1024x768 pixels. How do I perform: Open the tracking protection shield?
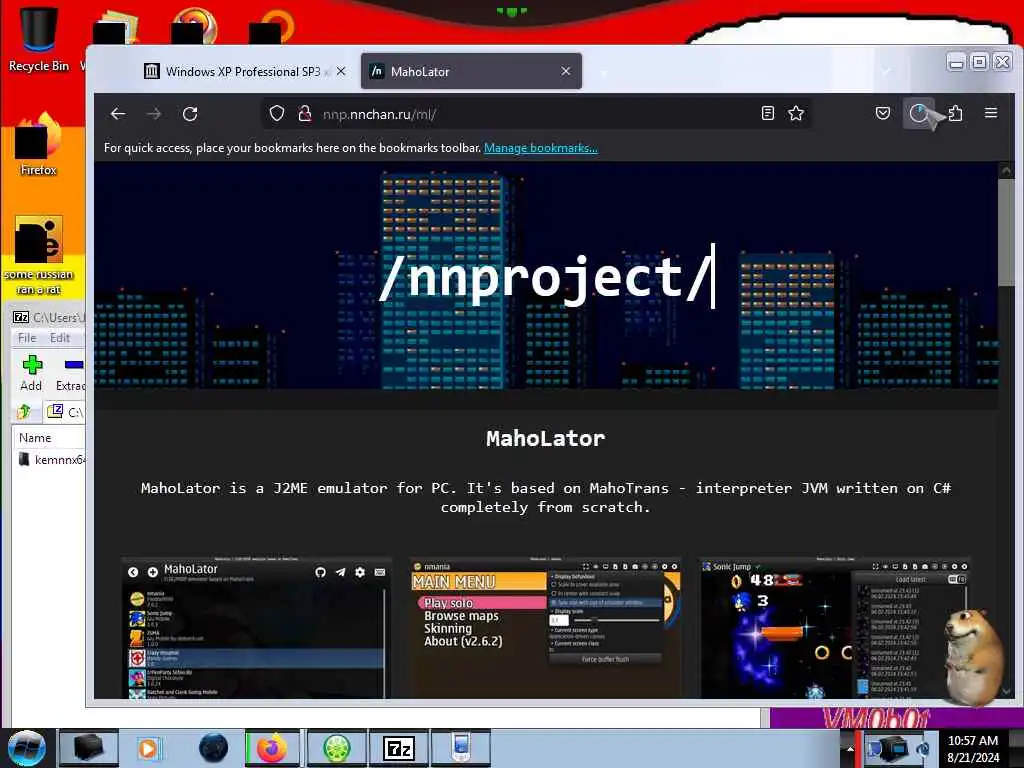coord(277,114)
